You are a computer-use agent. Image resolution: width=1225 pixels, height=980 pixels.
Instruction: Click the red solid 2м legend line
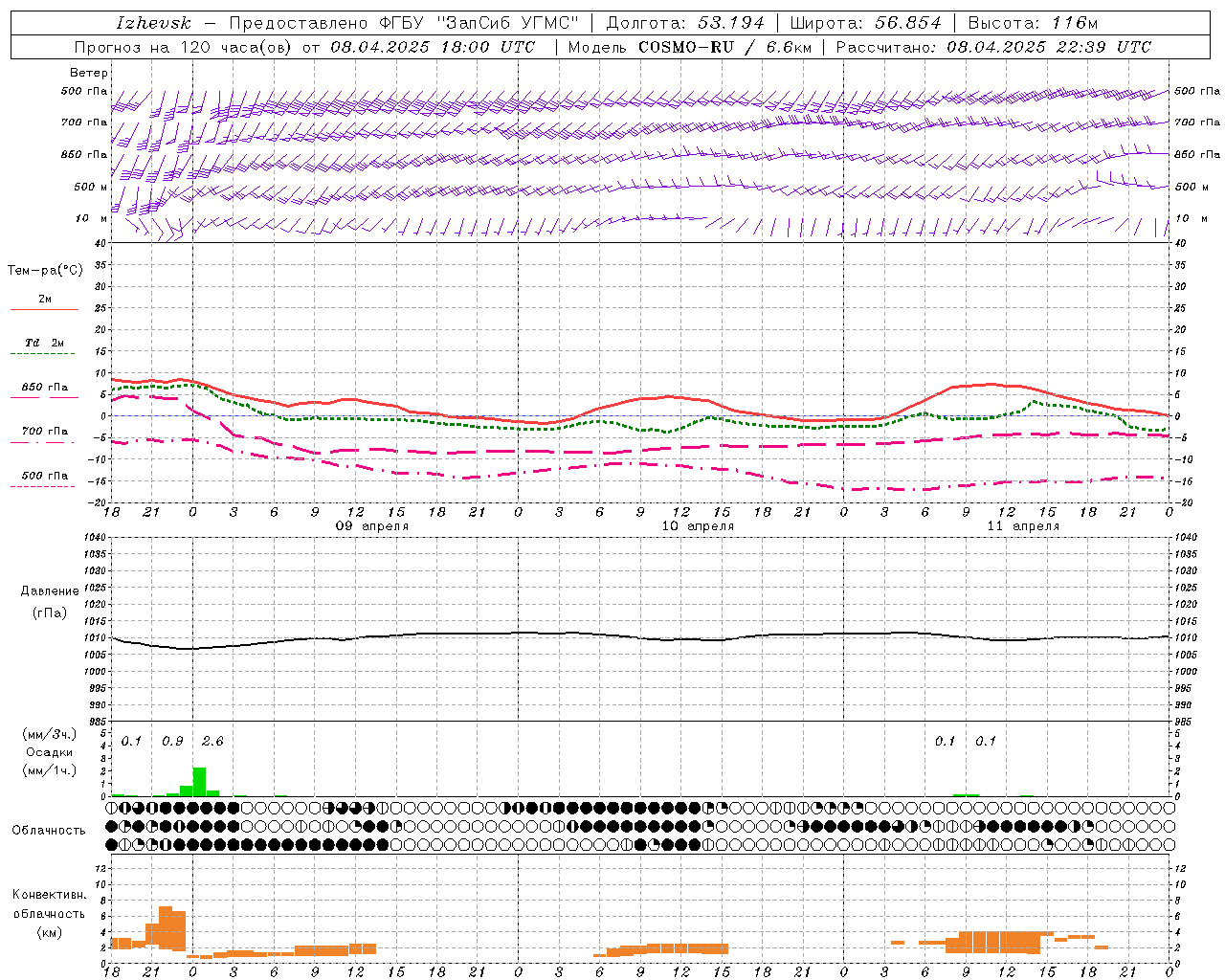[x=44, y=309]
